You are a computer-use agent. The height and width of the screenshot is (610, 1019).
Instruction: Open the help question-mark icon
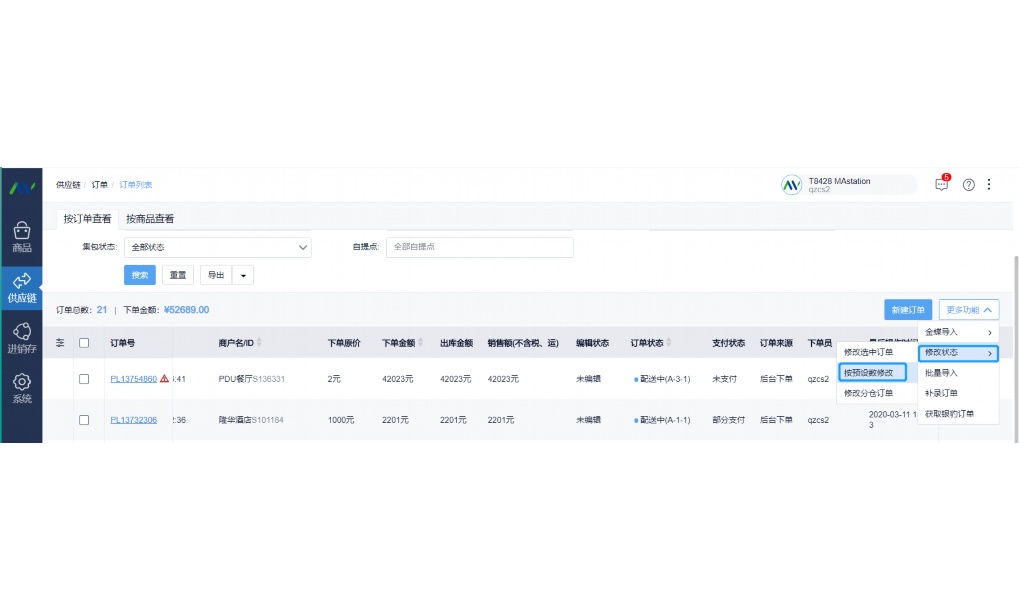pos(968,184)
